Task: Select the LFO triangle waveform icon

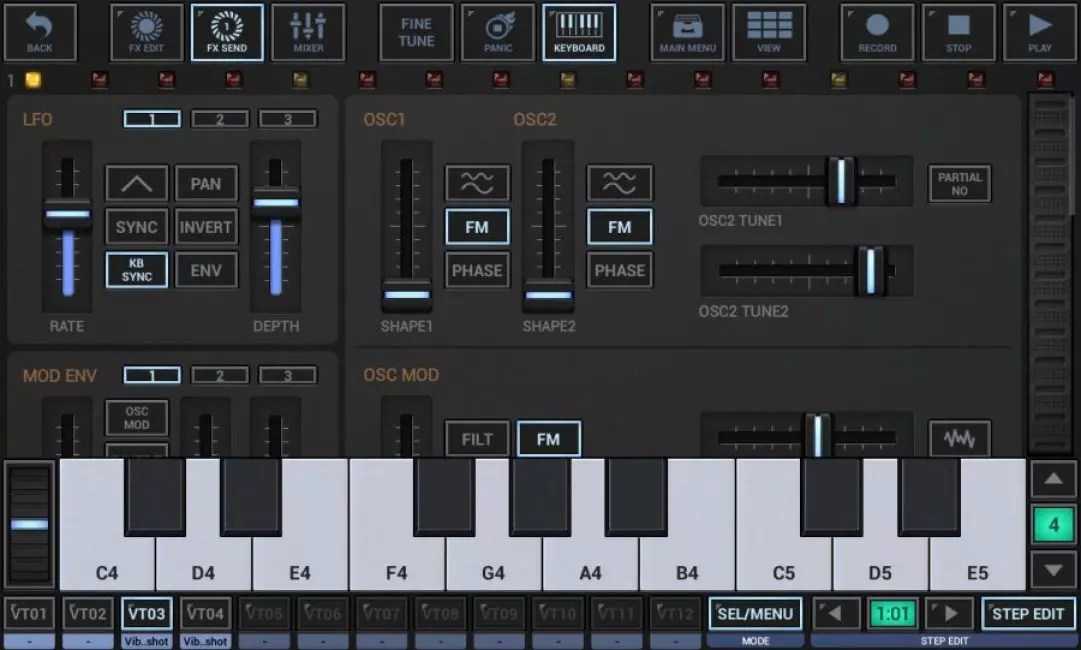Action: click(x=137, y=184)
